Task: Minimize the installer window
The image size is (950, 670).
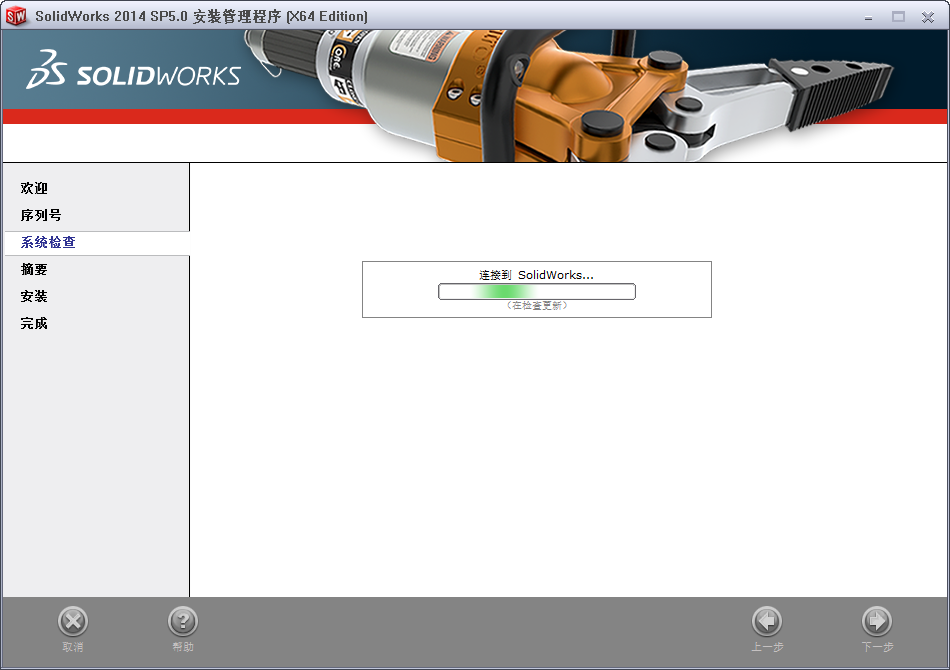Action: tap(868, 18)
